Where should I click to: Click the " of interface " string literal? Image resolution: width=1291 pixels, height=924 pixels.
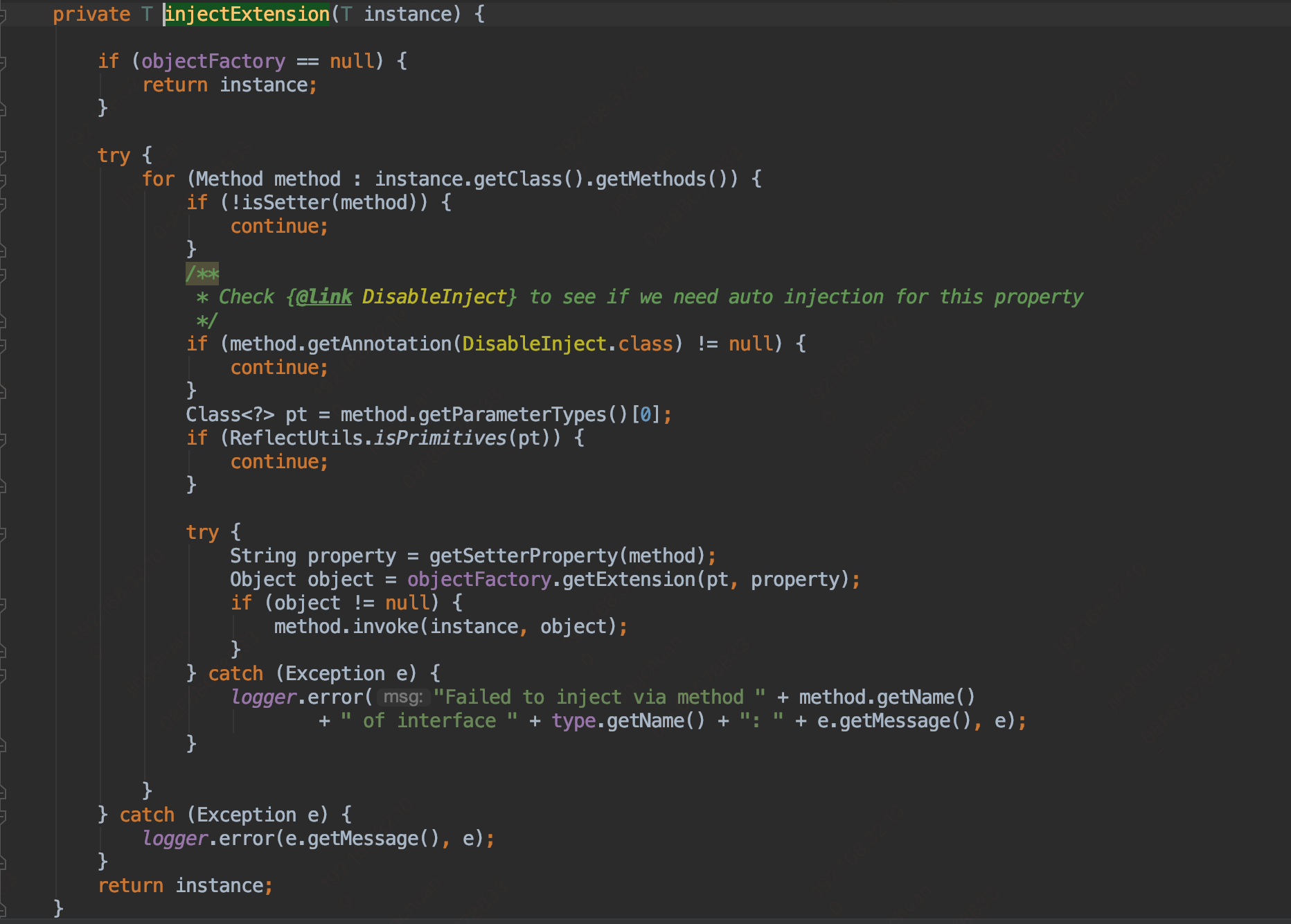(429, 721)
